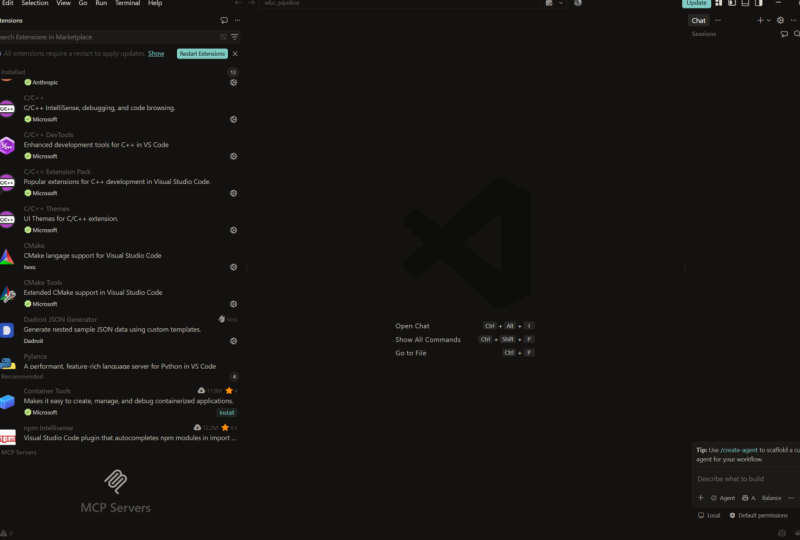Open more options ellipsis in chat input
The image size is (800, 540).
791,498
